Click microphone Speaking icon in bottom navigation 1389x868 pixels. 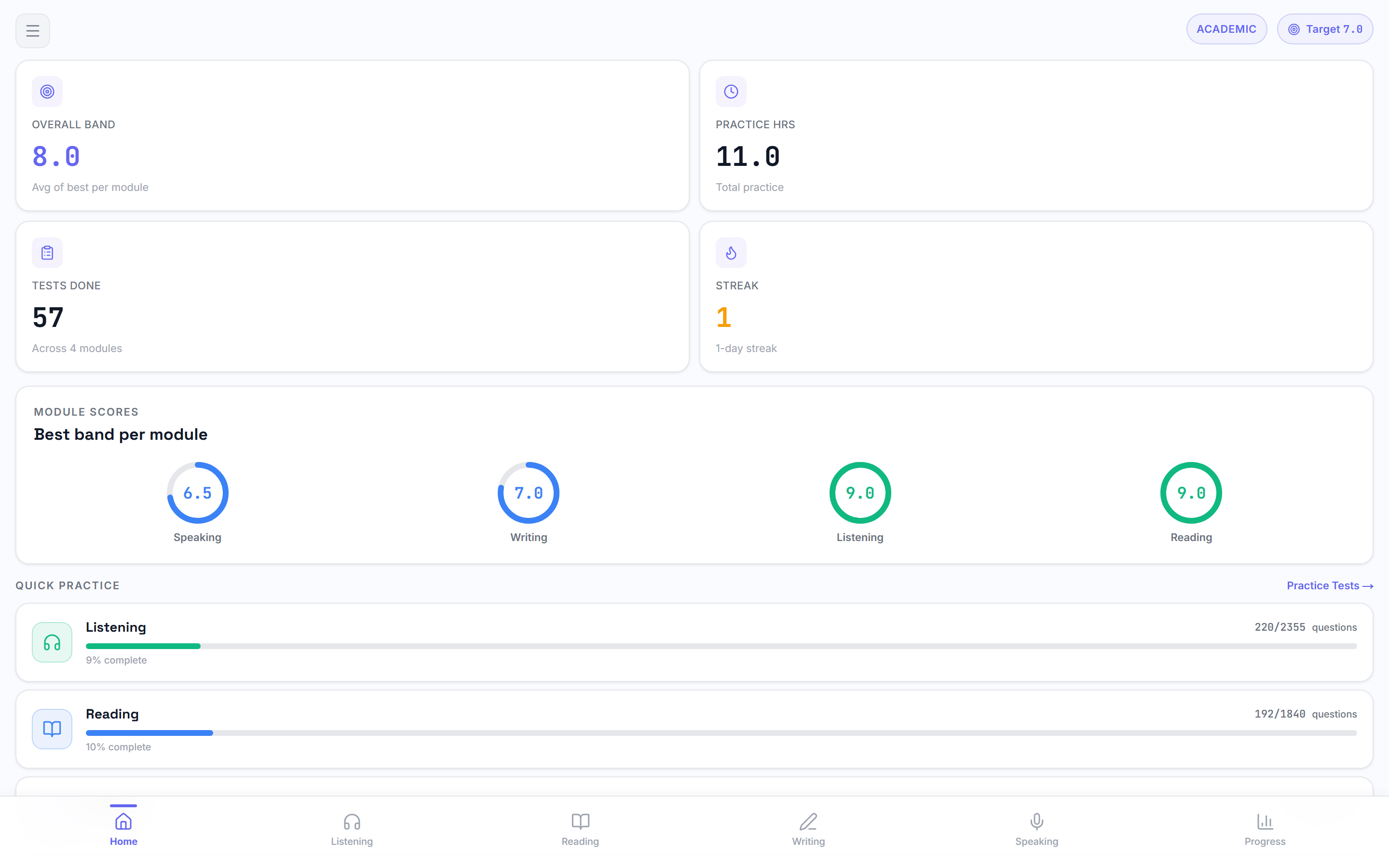tap(1036, 822)
